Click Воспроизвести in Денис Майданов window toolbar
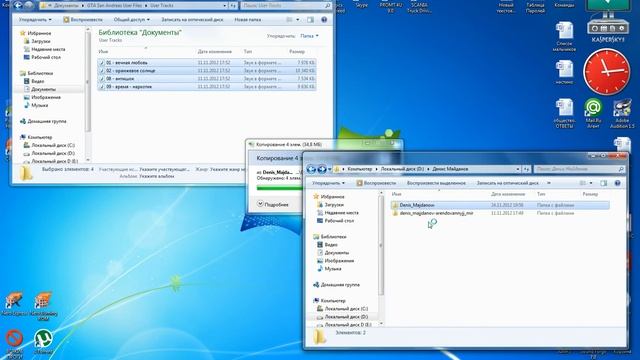This screenshot has height=360, width=640. (x=376, y=183)
